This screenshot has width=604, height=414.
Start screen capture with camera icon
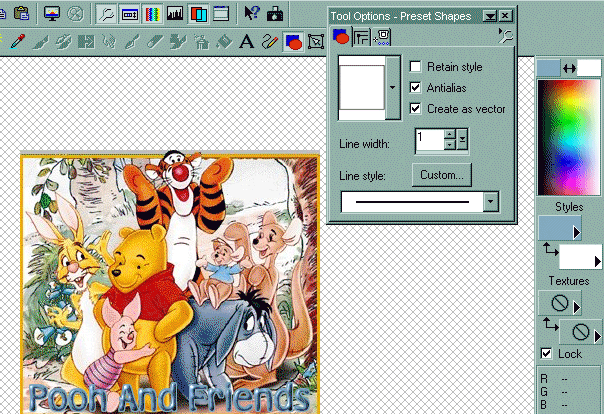click(x=275, y=14)
